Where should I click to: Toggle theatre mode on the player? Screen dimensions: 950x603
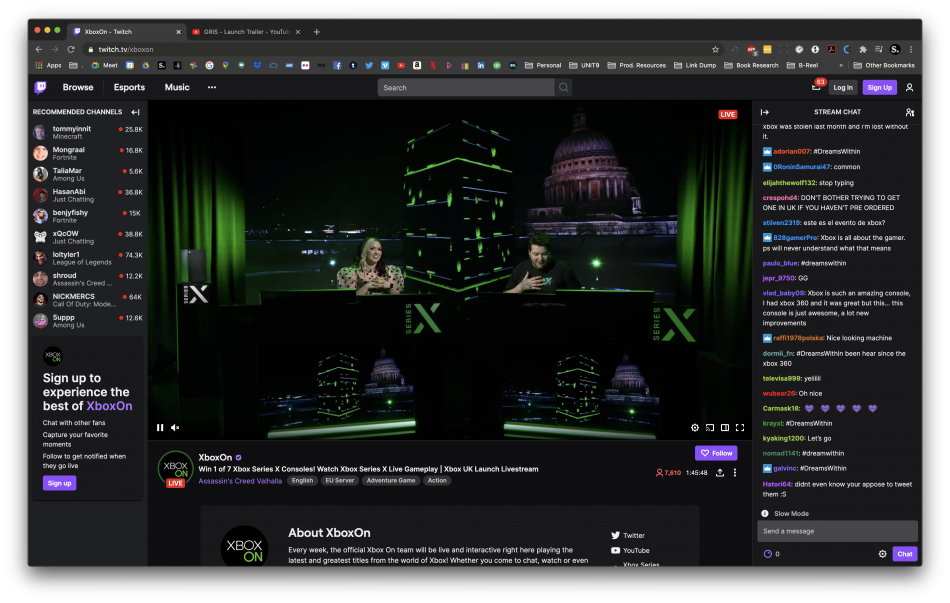click(x=725, y=427)
